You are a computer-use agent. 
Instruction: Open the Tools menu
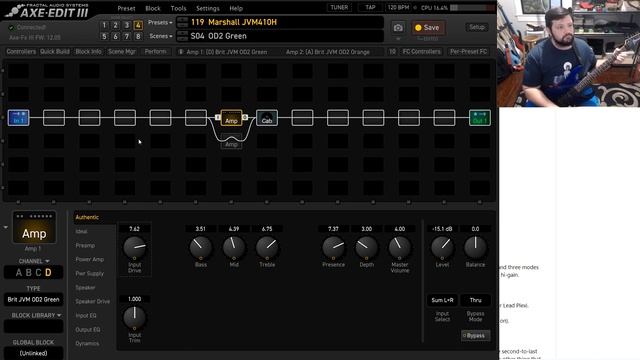pos(178,8)
